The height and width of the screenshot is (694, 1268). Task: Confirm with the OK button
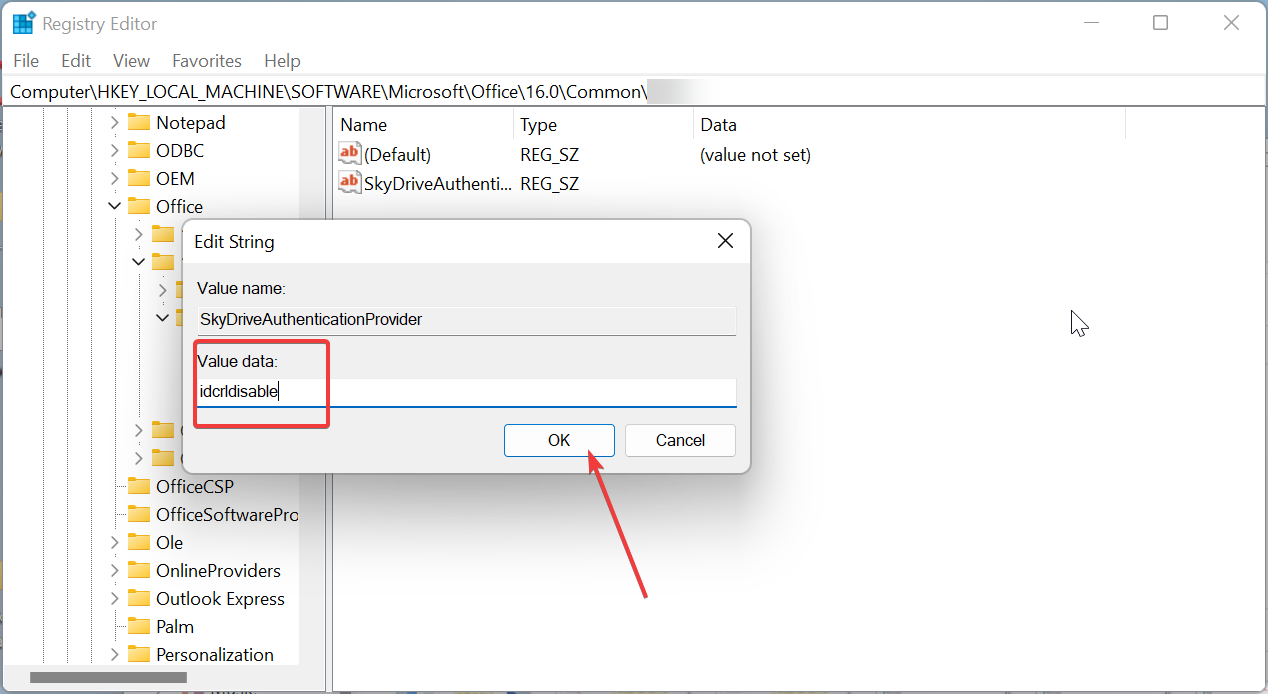(559, 440)
